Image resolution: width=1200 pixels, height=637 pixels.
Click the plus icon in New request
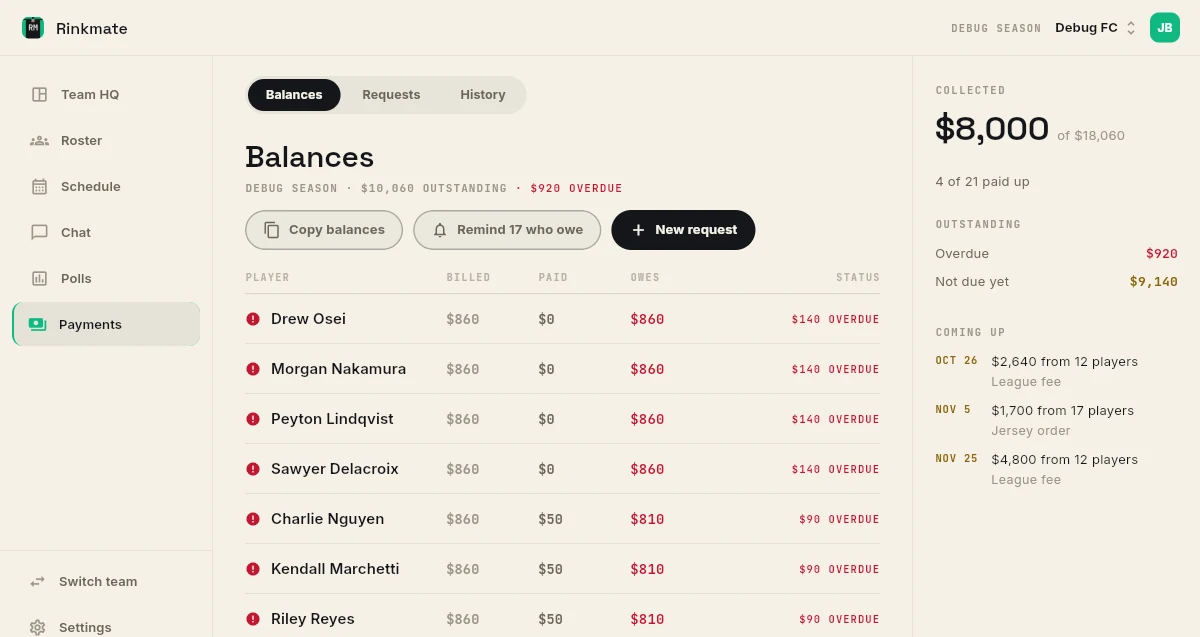pos(638,230)
